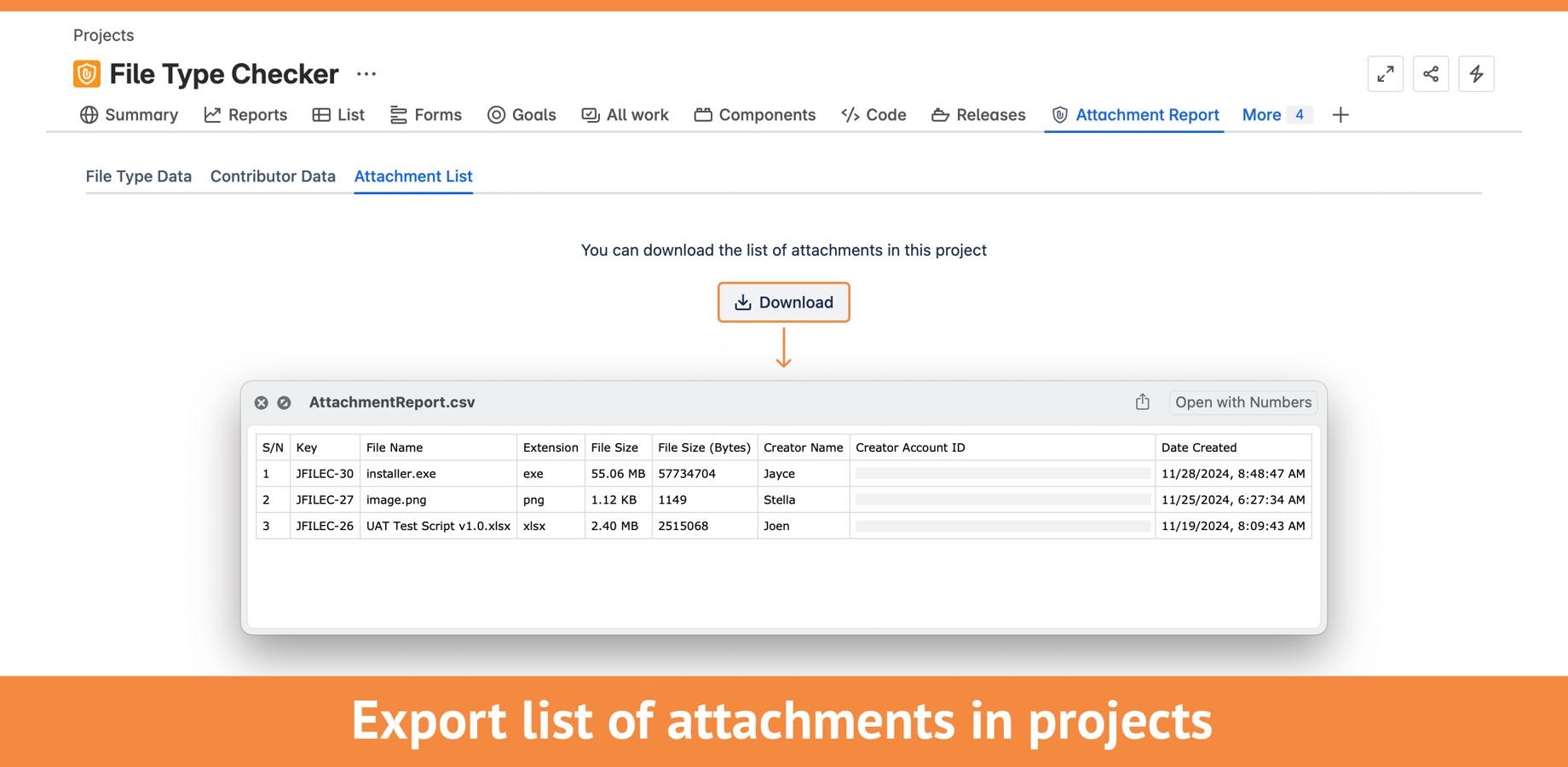Open project automation via lightning icon
This screenshot has height=767, width=1568.
(1476, 74)
